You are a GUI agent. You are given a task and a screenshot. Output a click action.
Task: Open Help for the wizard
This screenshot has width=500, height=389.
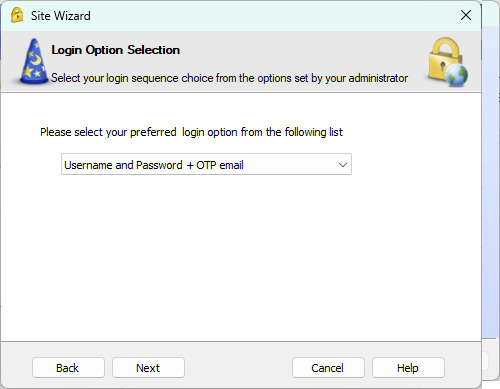408,368
